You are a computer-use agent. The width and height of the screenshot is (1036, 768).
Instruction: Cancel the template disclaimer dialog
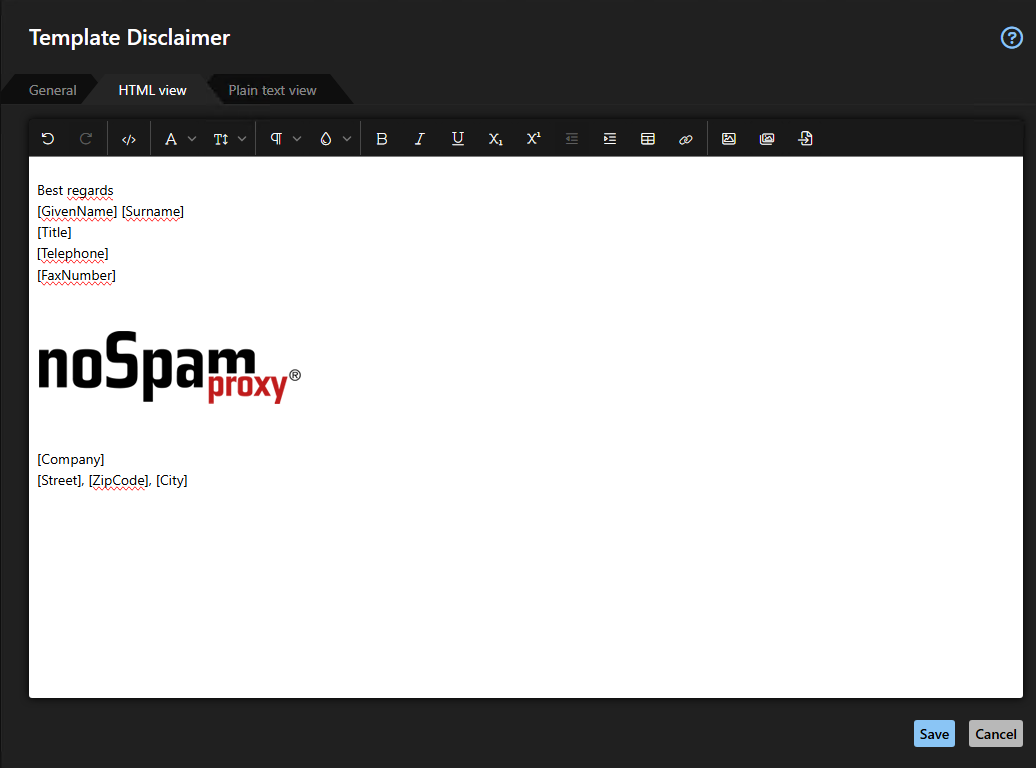996,734
